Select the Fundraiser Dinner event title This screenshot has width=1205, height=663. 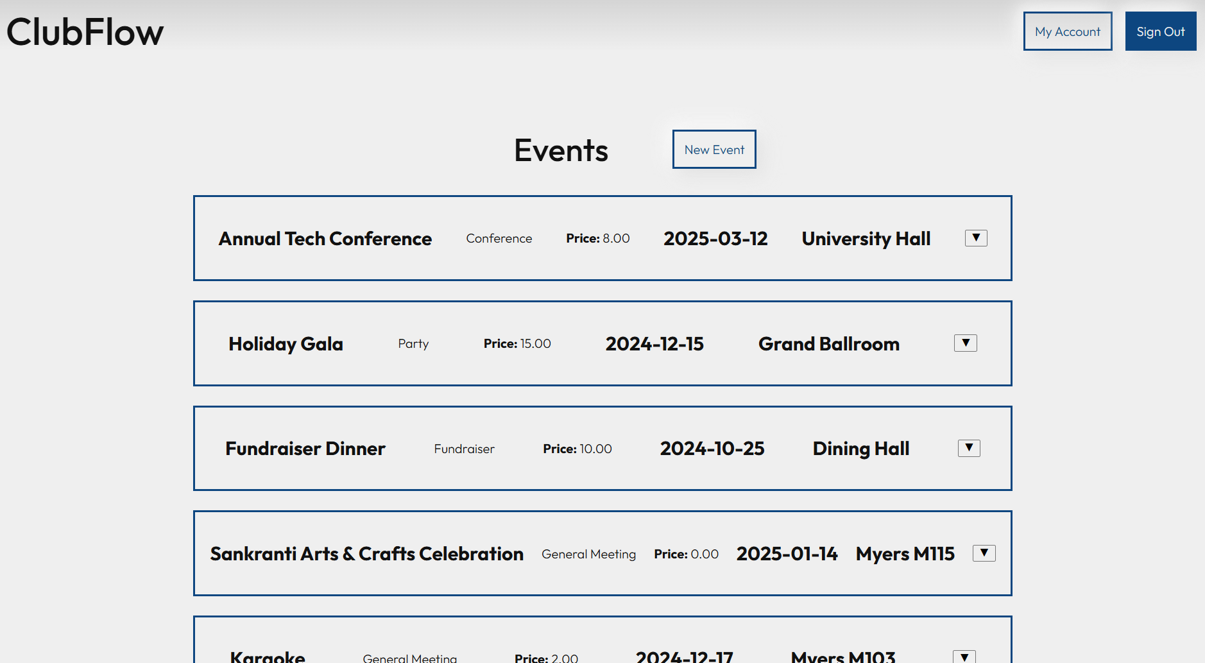[305, 449]
